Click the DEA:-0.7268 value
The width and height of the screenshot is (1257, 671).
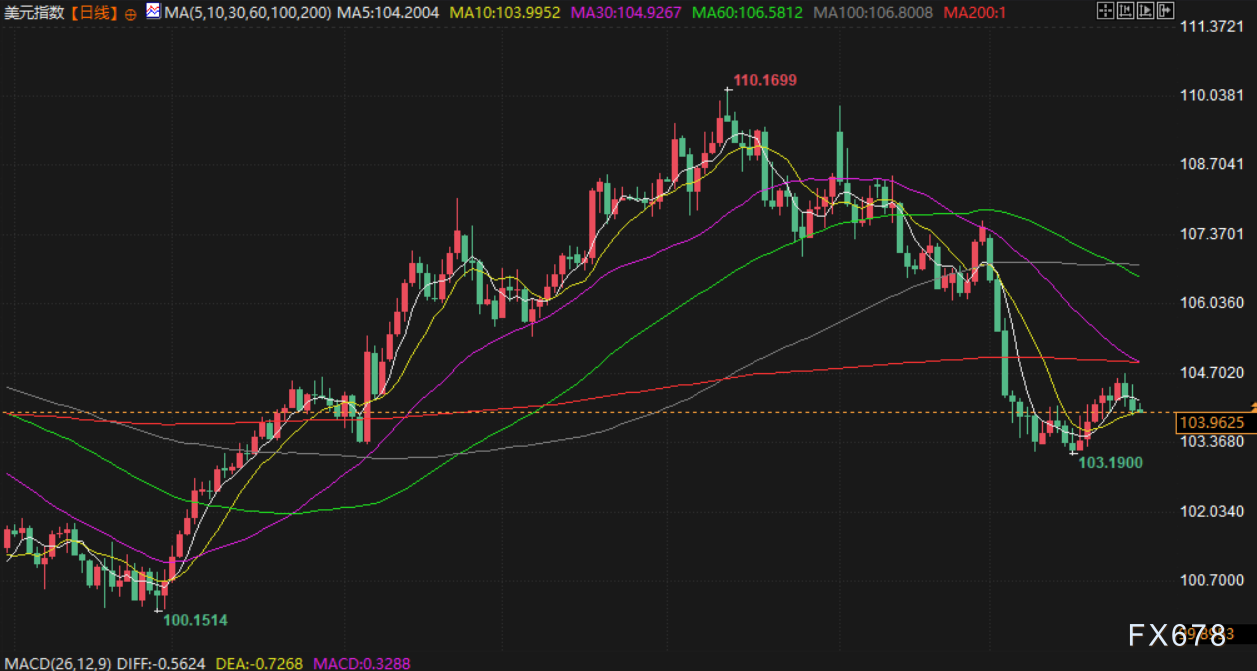pos(258,662)
